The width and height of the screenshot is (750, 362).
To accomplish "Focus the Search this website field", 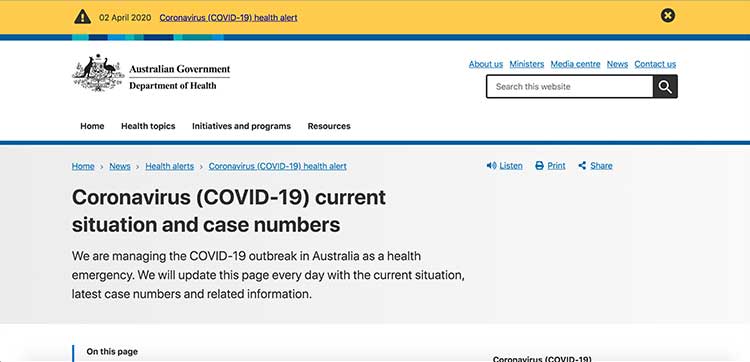I will pyautogui.click(x=570, y=87).
